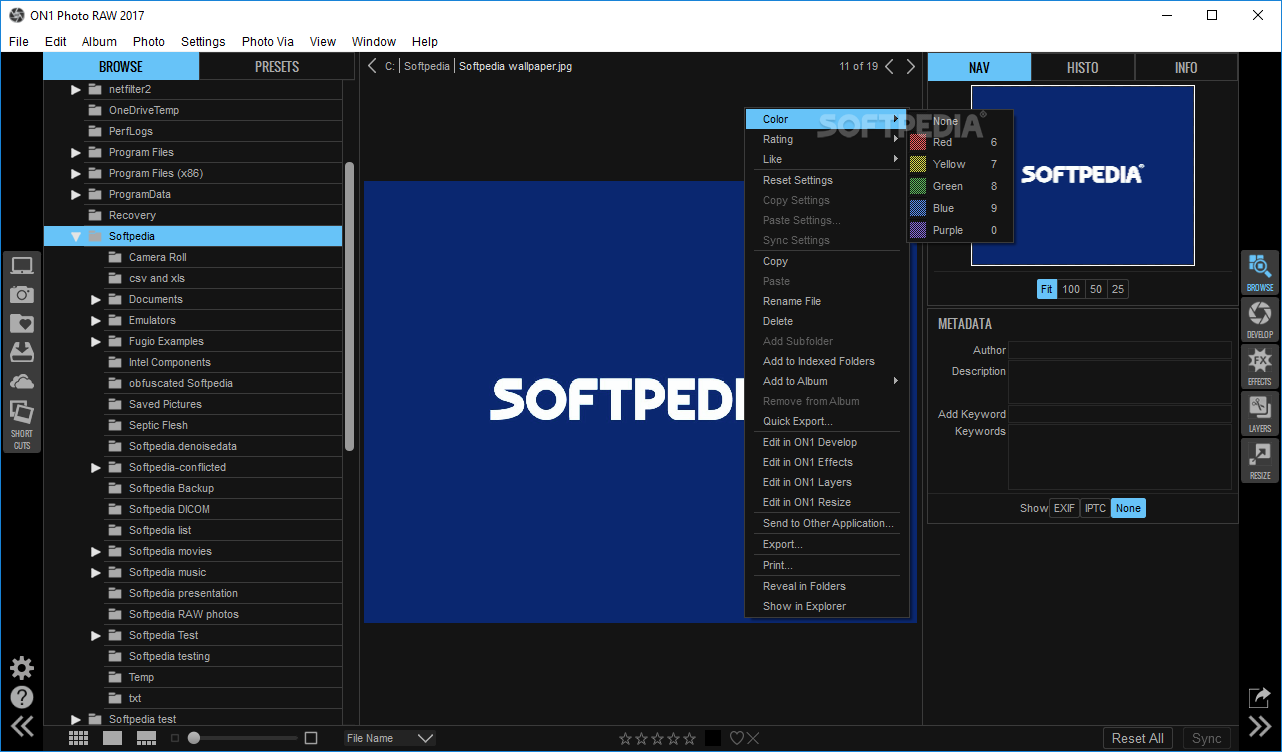Switch to grid thumbnail view
Image resolution: width=1282 pixels, height=752 pixels.
(79, 738)
